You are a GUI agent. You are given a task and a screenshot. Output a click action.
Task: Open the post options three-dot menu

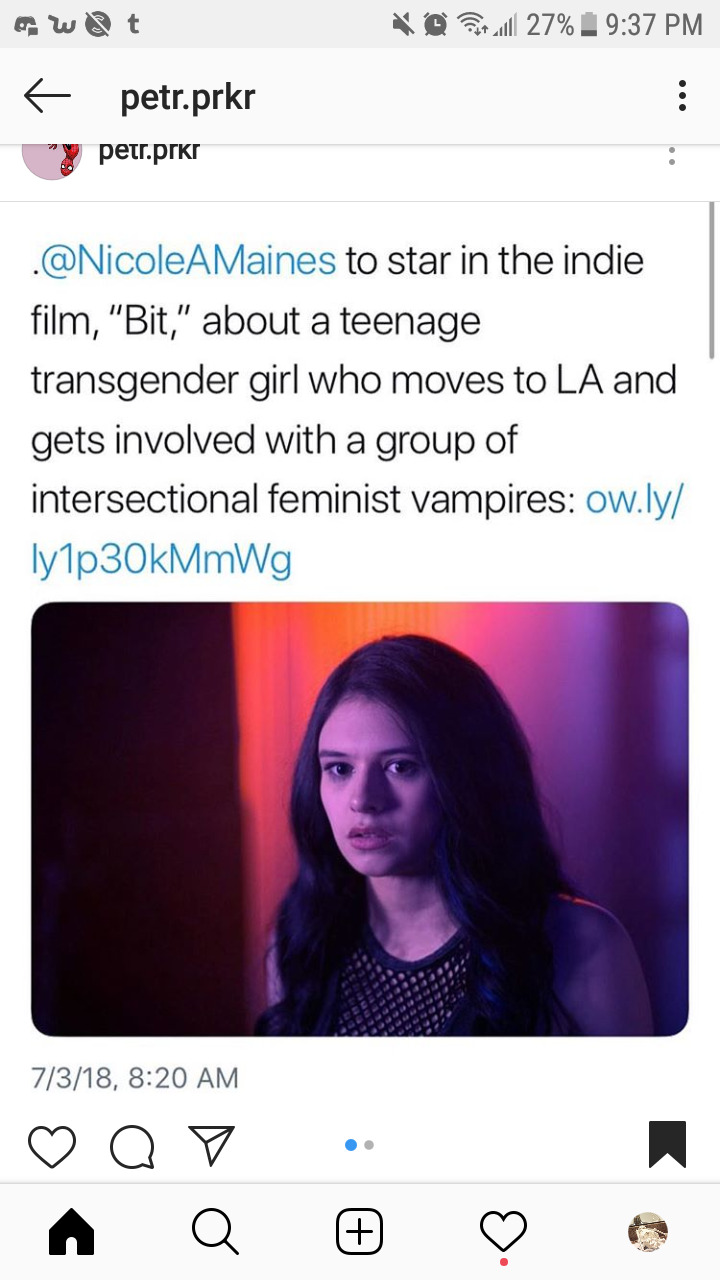[x=672, y=156]
